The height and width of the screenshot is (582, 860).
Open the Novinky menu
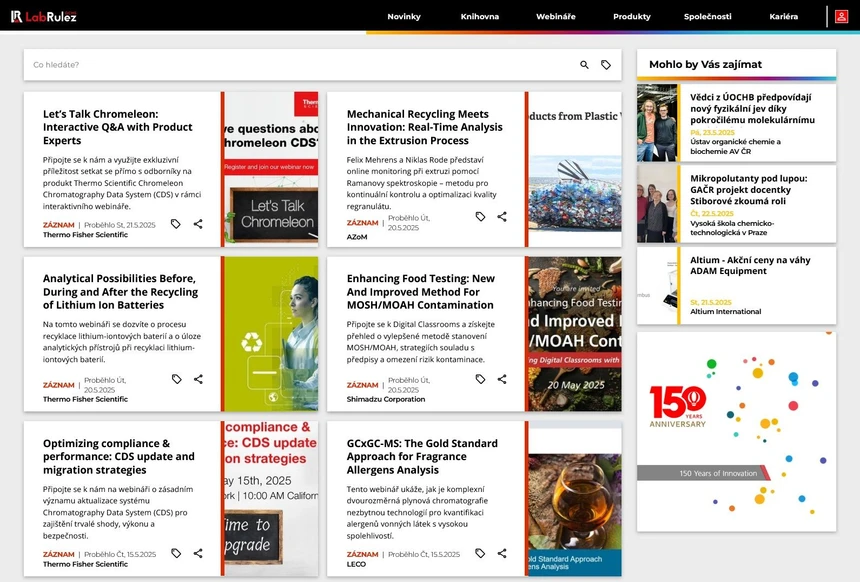pyautogui.click(x=404, y=17)
